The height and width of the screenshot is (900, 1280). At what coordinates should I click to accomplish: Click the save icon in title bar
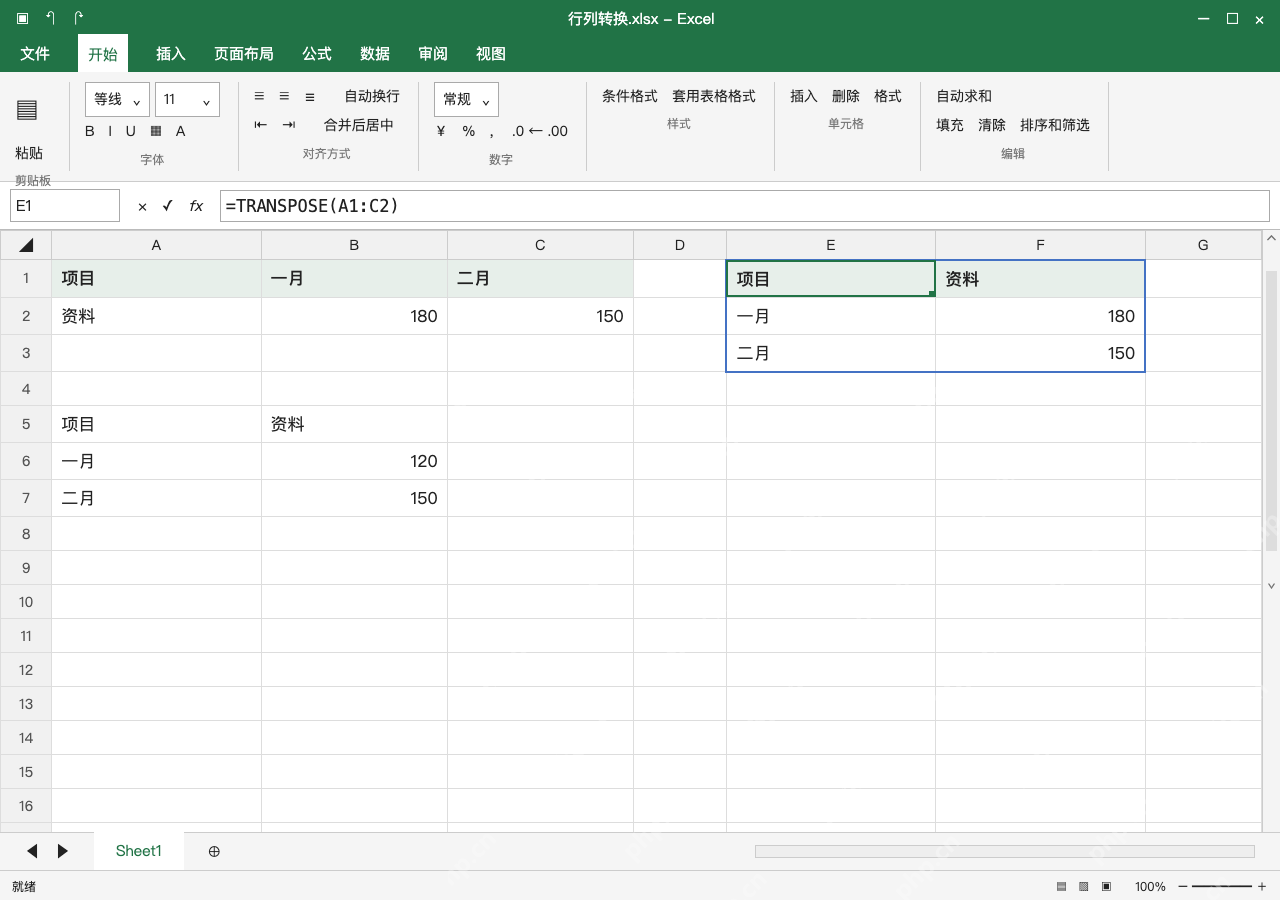(22, 18)
